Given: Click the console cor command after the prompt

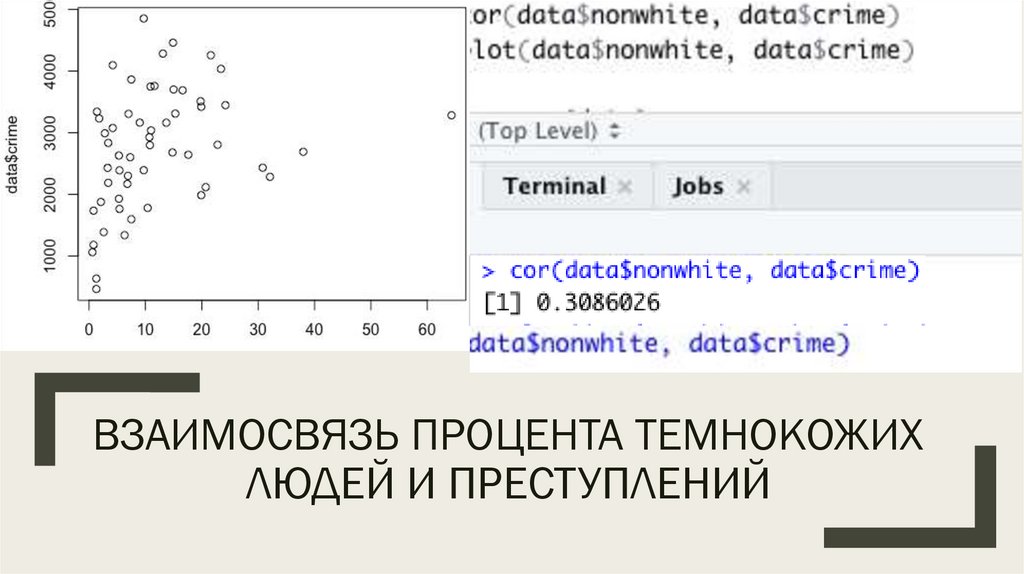Looking at the screenshot, I should 714,270.
